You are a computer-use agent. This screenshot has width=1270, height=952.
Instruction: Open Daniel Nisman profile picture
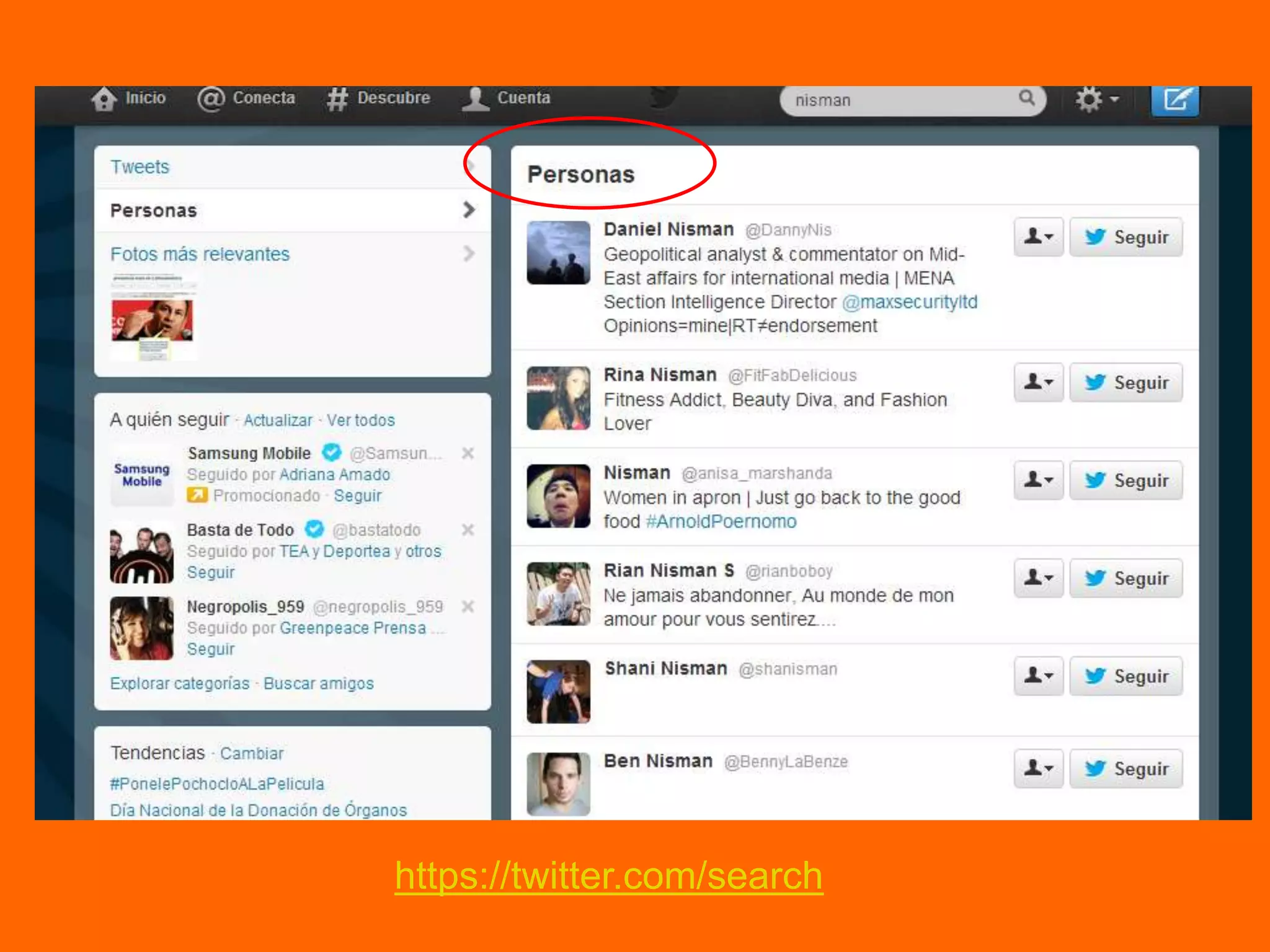(x=558, y=253)
